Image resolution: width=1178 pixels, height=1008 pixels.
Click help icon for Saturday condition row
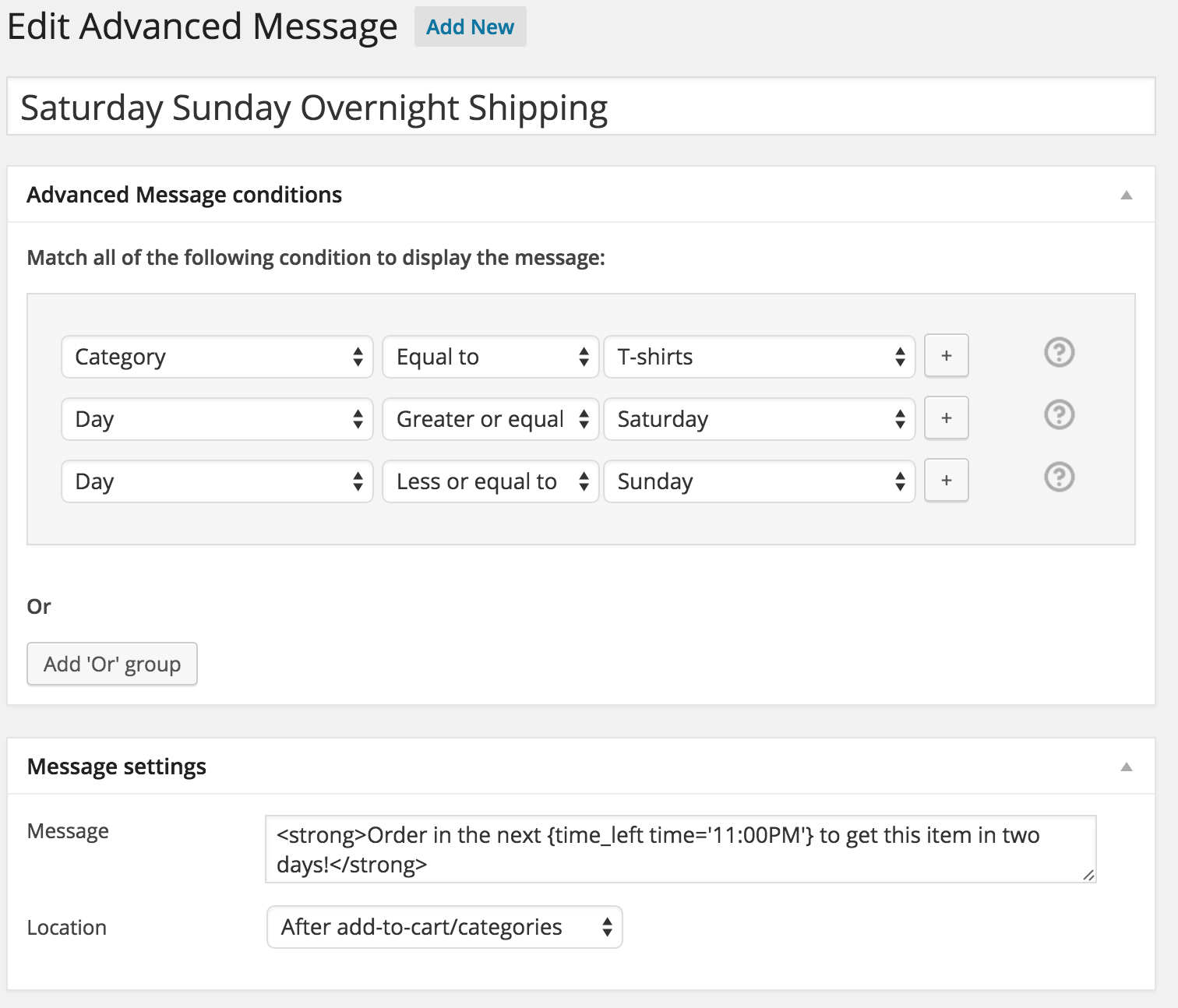[1059, 415]
